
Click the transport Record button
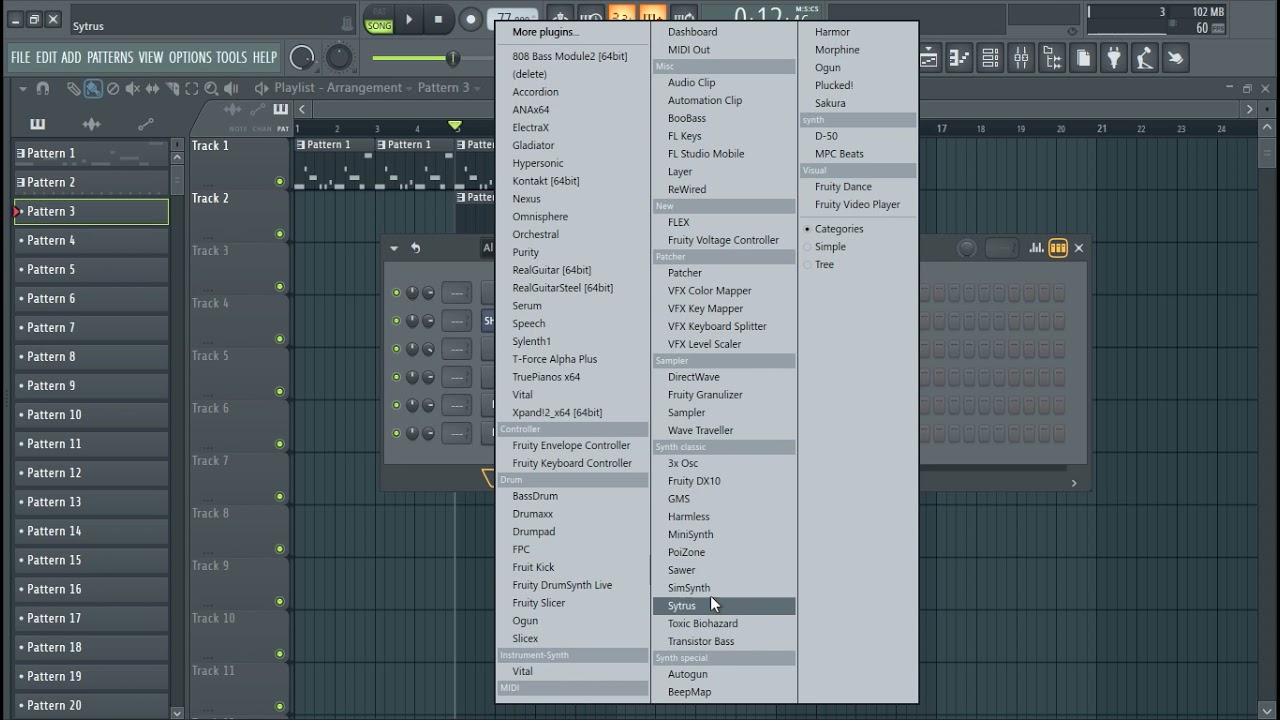point(470,19)
